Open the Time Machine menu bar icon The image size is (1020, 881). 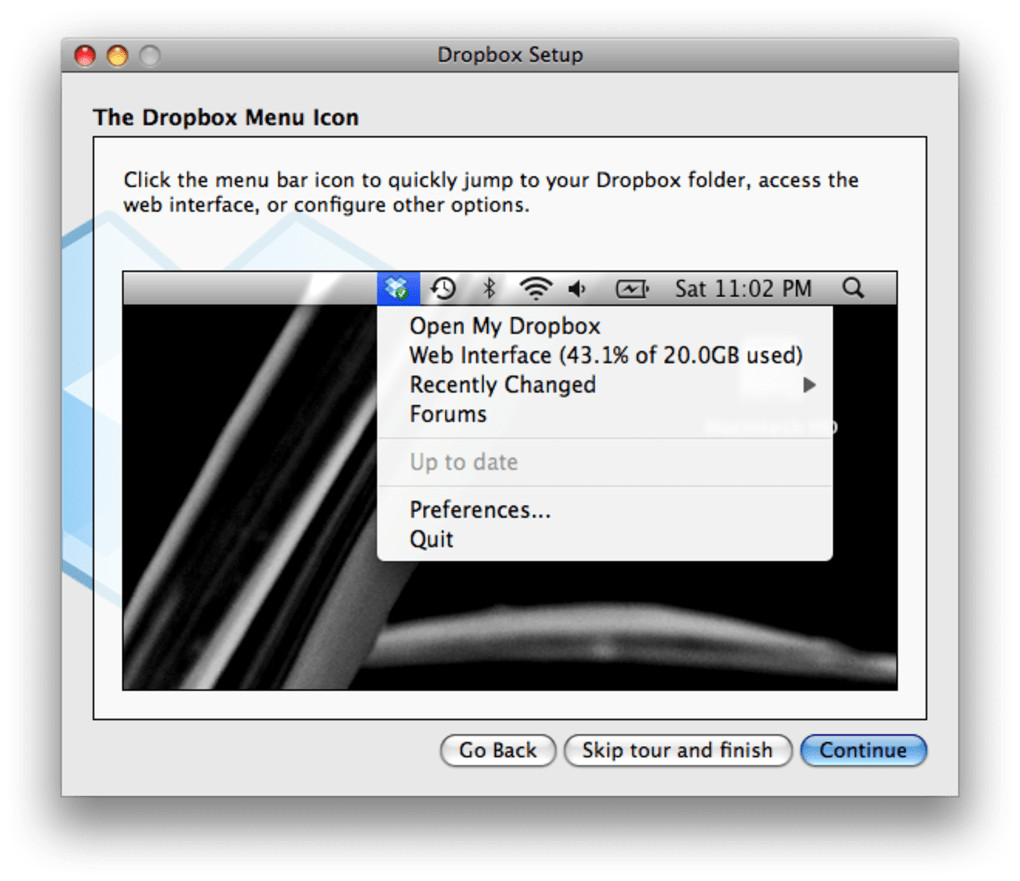coord(443,288)
